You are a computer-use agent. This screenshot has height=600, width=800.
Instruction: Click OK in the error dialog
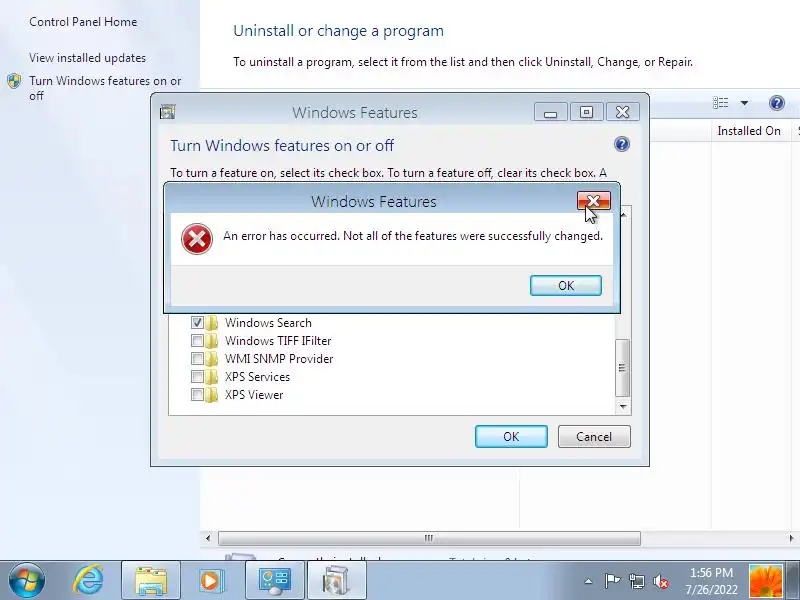tap(566, 285)
